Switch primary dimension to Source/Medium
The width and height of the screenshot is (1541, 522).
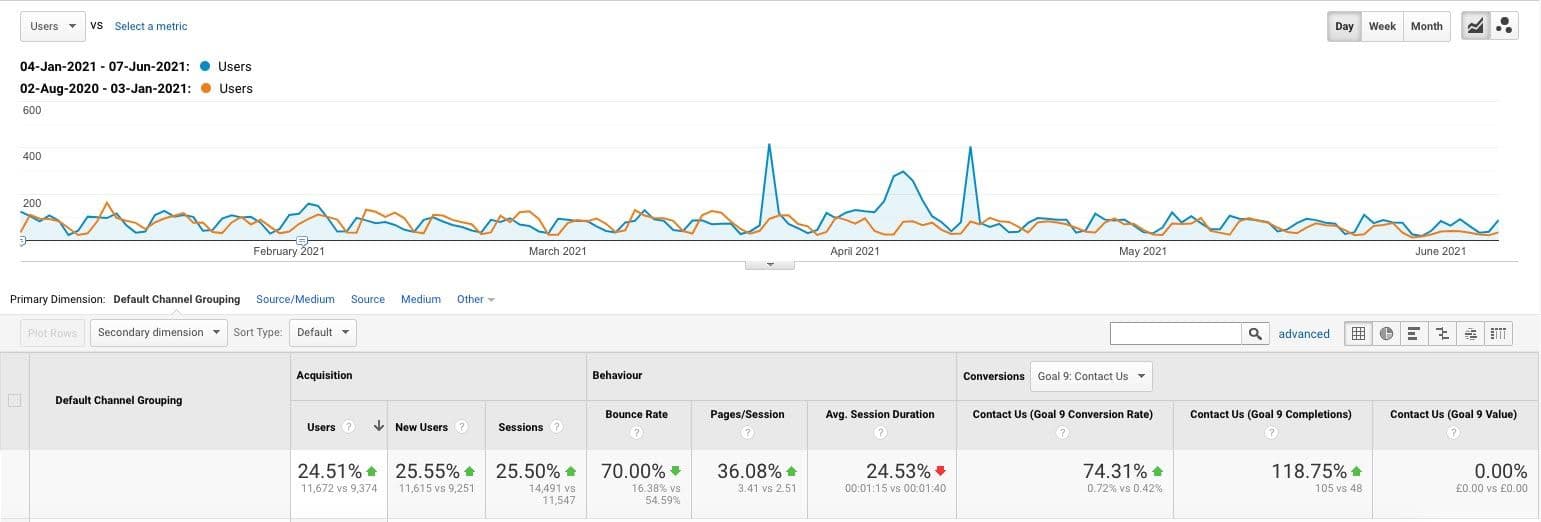[x=295, y=299]
